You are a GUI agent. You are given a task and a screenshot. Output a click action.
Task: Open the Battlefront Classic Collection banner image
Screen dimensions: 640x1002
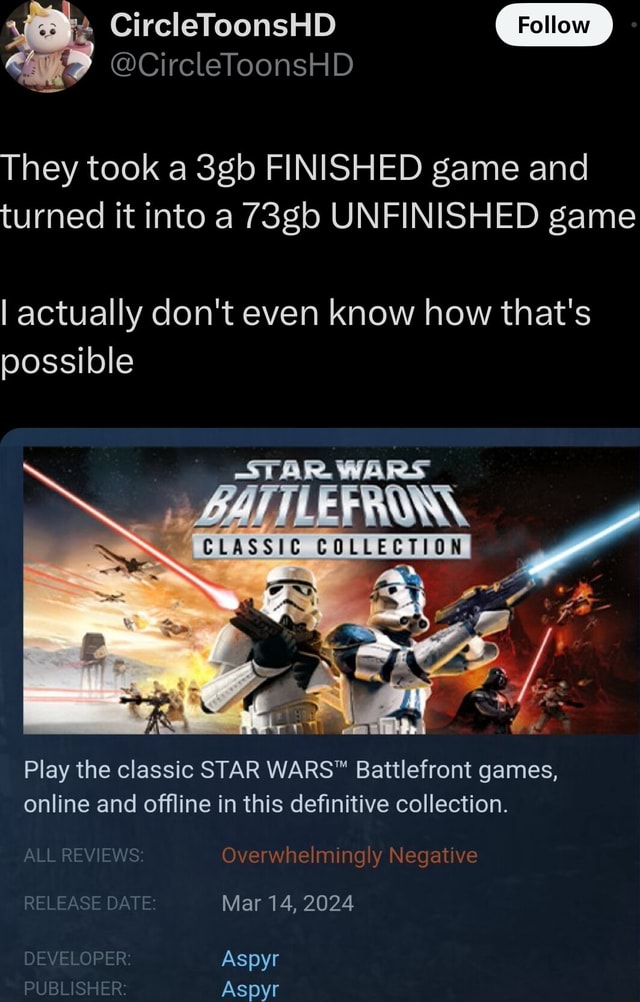(331, 590)
